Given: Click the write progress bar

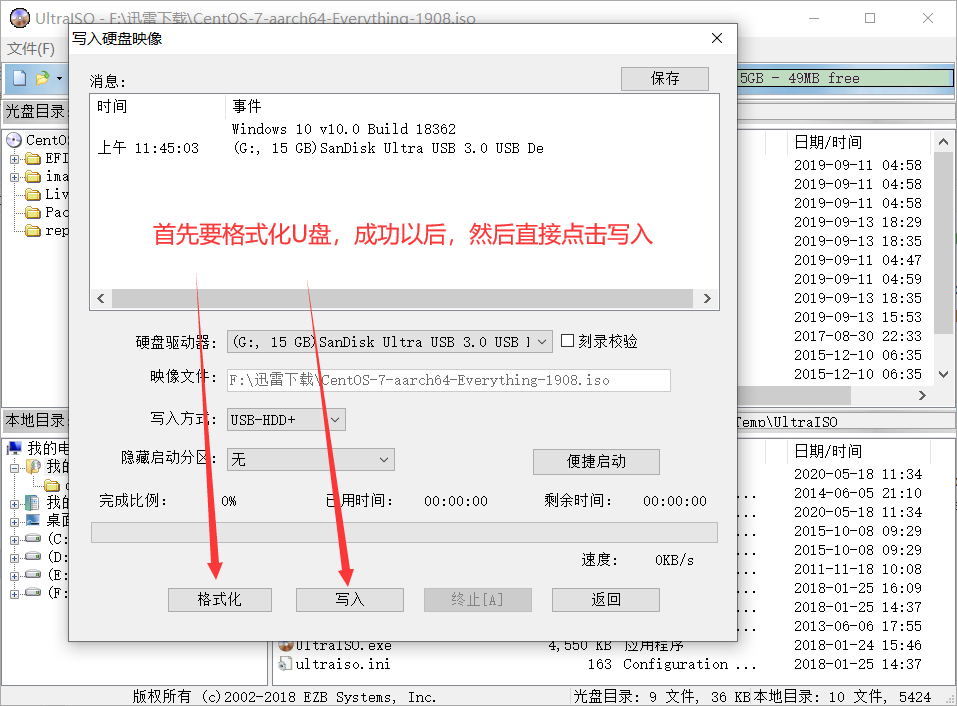Looking at the screenshot, I should (404, 532).
